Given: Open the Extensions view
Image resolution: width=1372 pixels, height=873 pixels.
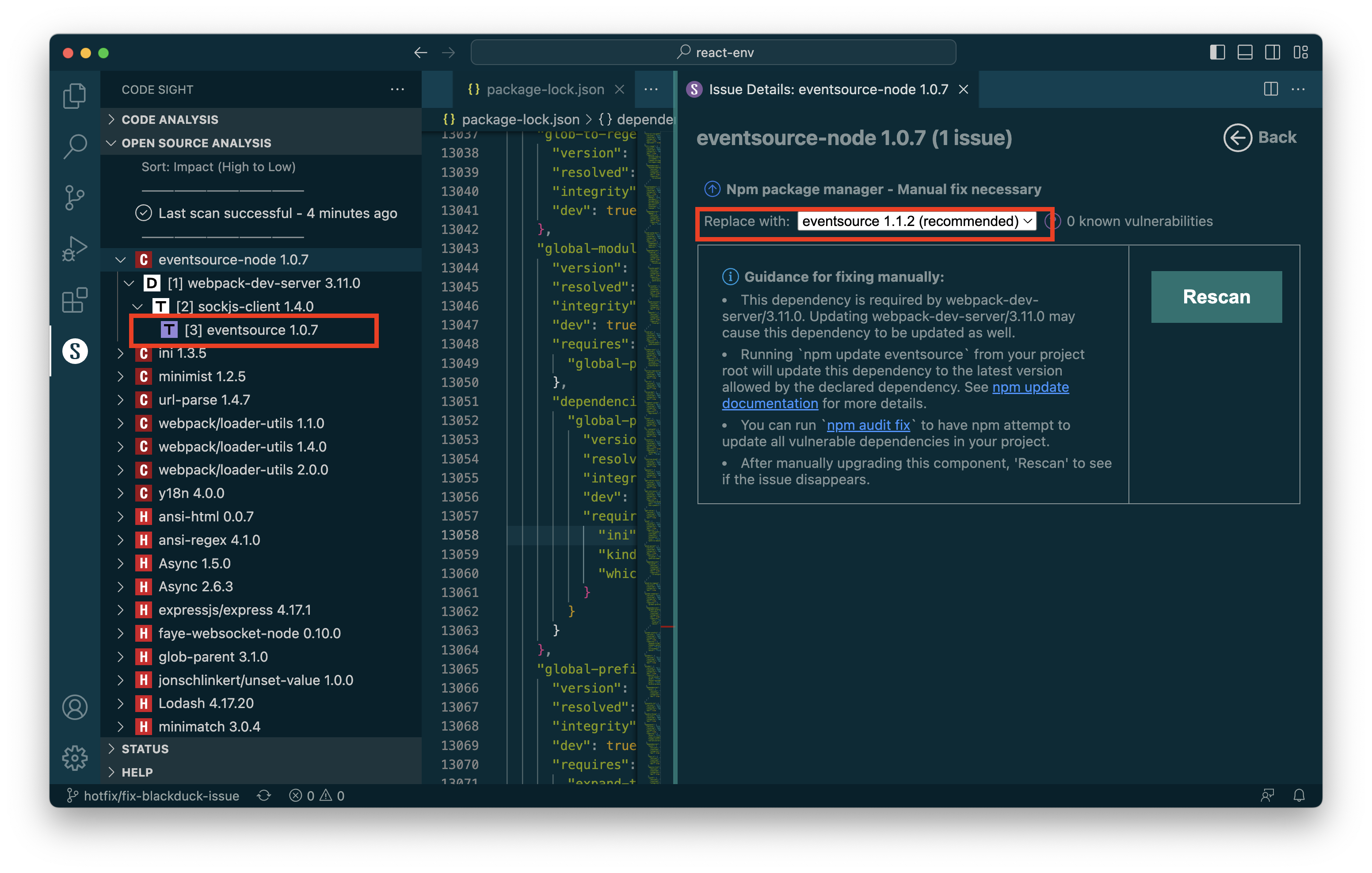Looking at the screenshot, I should (x=75, y=300).
